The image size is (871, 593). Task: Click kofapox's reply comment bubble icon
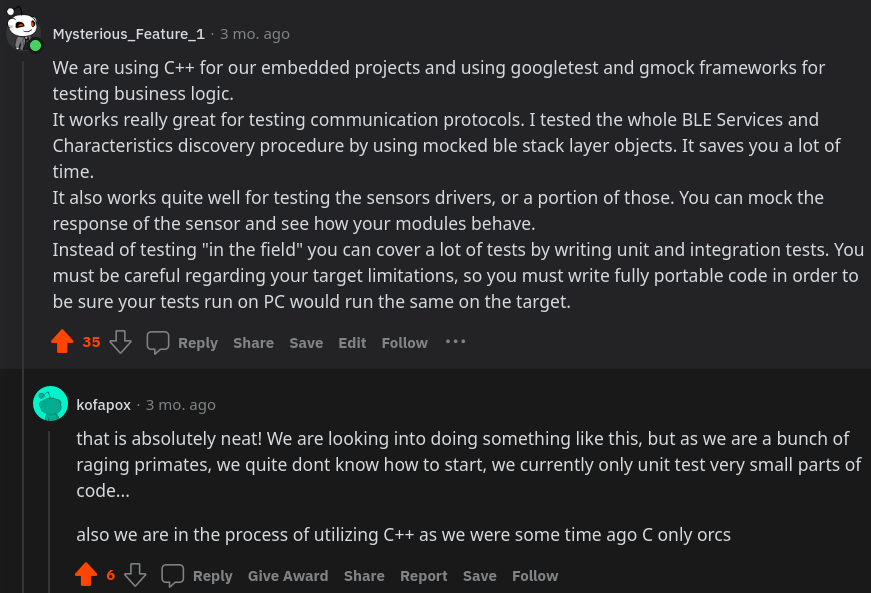[172, 575]
